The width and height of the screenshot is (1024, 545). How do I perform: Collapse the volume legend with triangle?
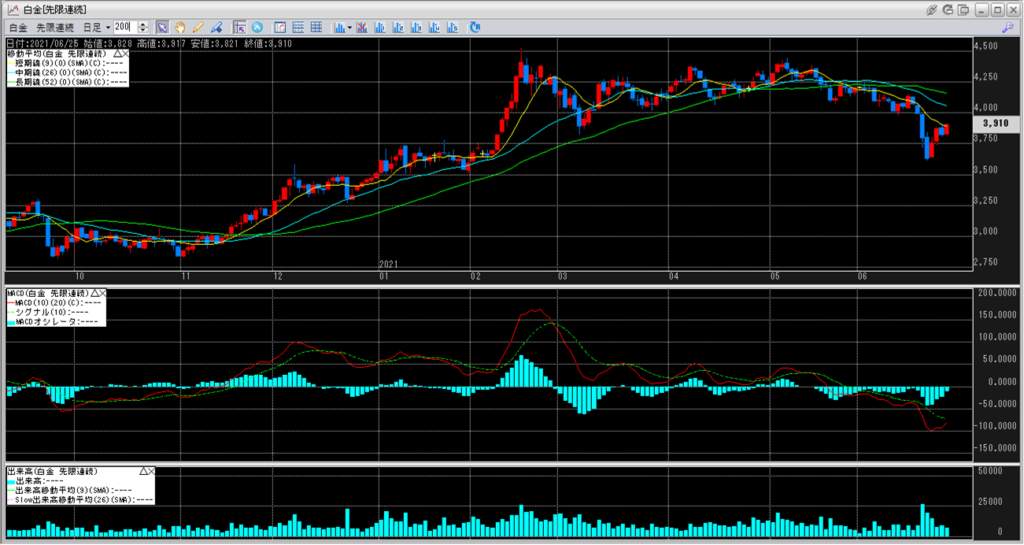144,470
